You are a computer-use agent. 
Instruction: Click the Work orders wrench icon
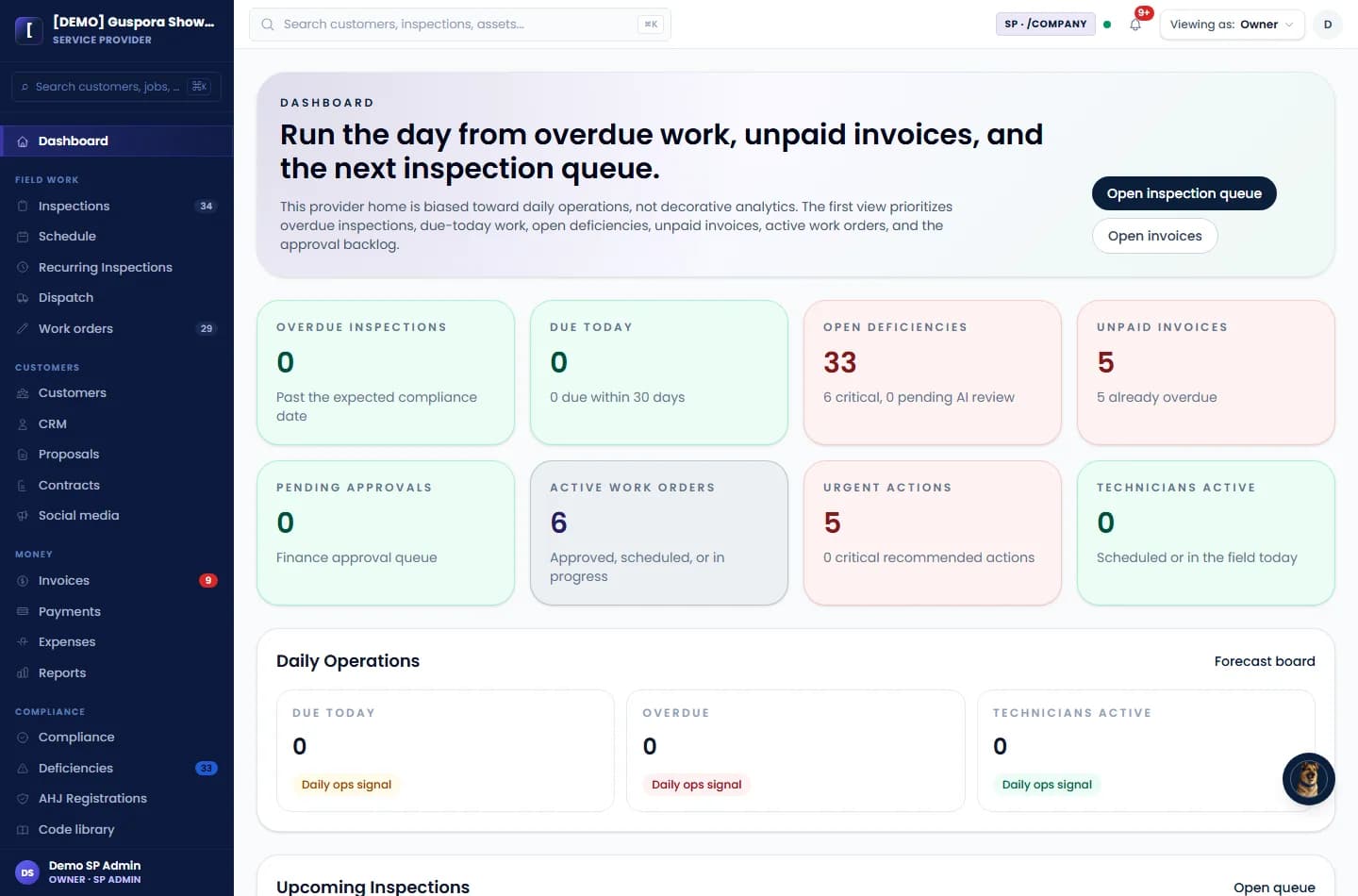click(x=23, y=329)
